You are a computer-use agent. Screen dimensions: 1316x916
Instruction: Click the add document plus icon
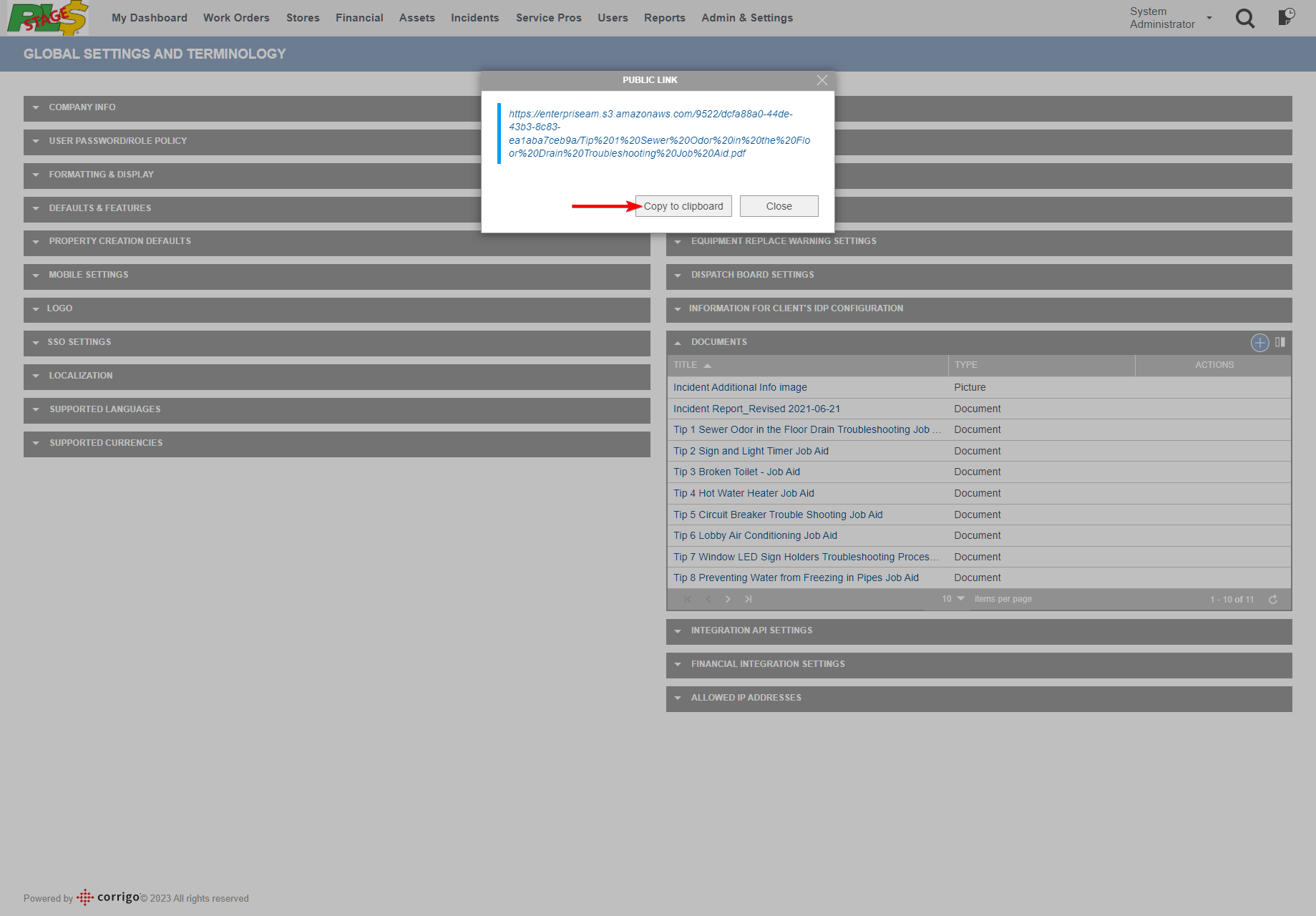(1259, 343)
